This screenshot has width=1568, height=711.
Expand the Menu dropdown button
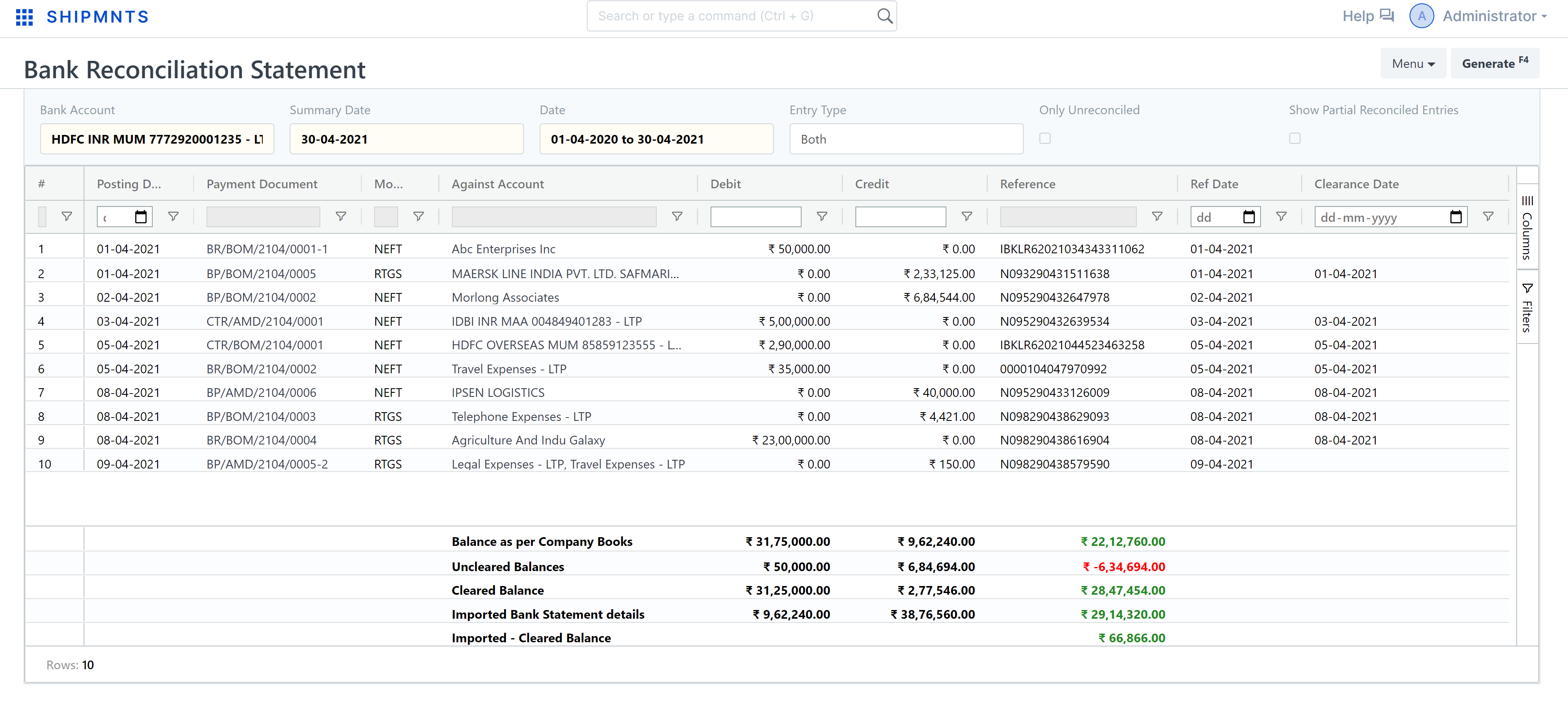1413,63
